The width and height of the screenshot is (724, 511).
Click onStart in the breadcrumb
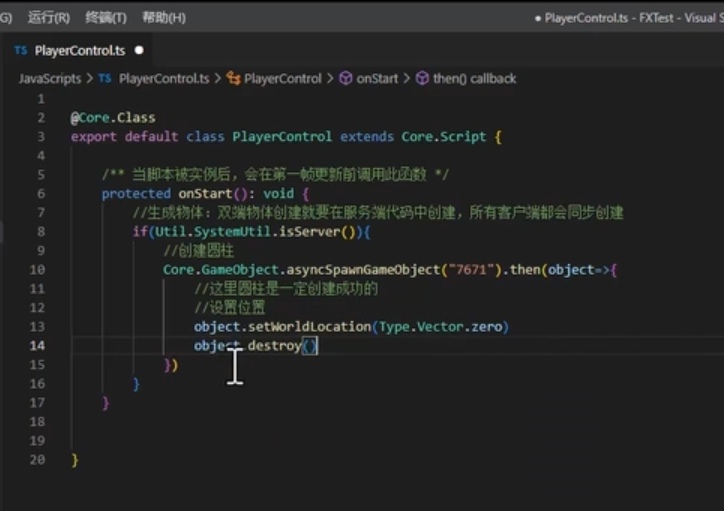377,78
